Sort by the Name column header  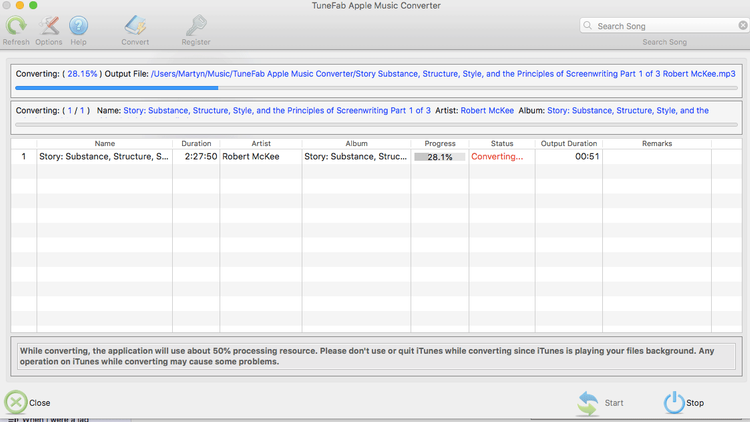click(x=104, y=144)
